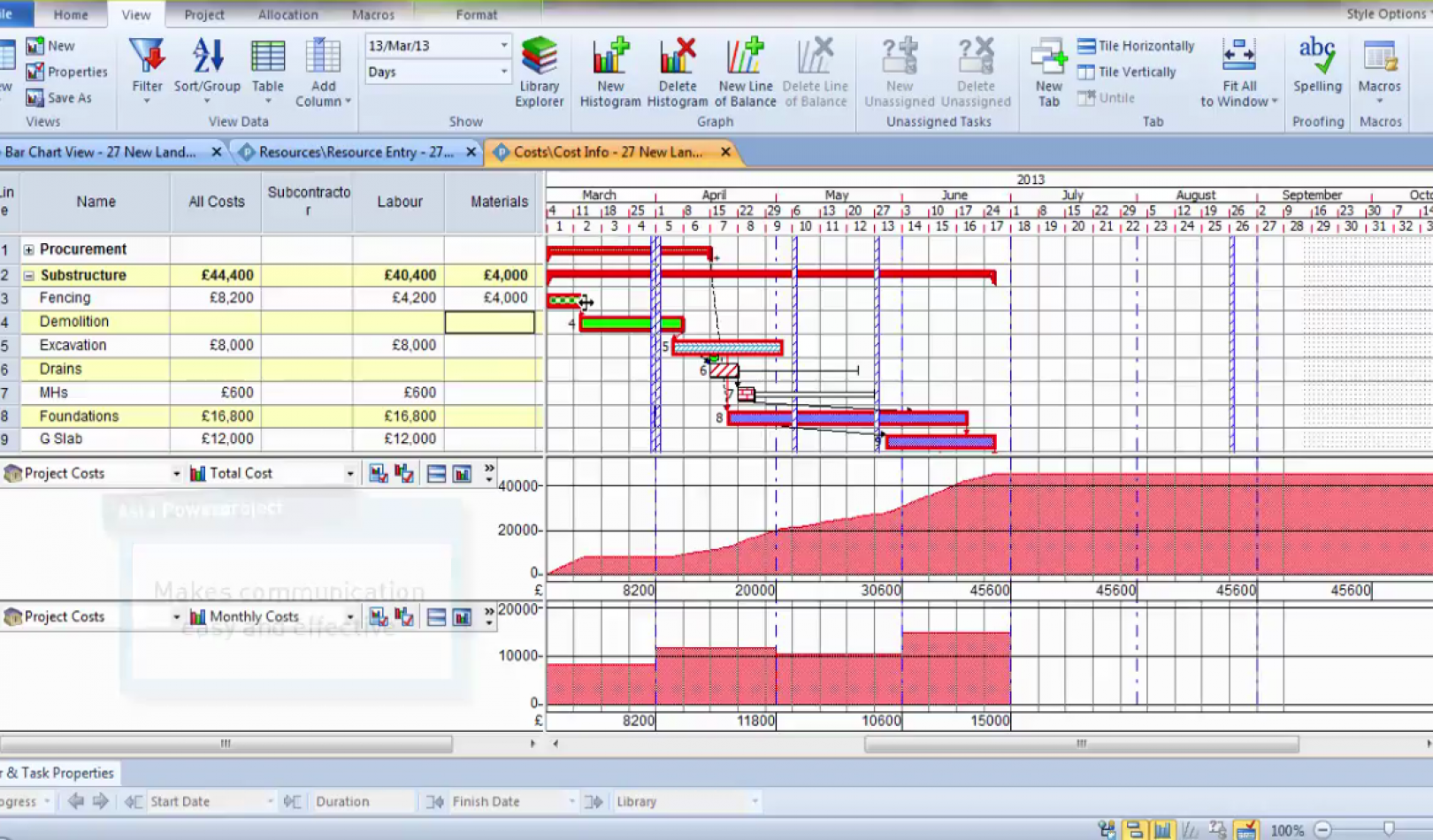Select the empty Demolition Materials cell
The height and width of the screenshot is (840, 1433).
[x=490, y=322]
